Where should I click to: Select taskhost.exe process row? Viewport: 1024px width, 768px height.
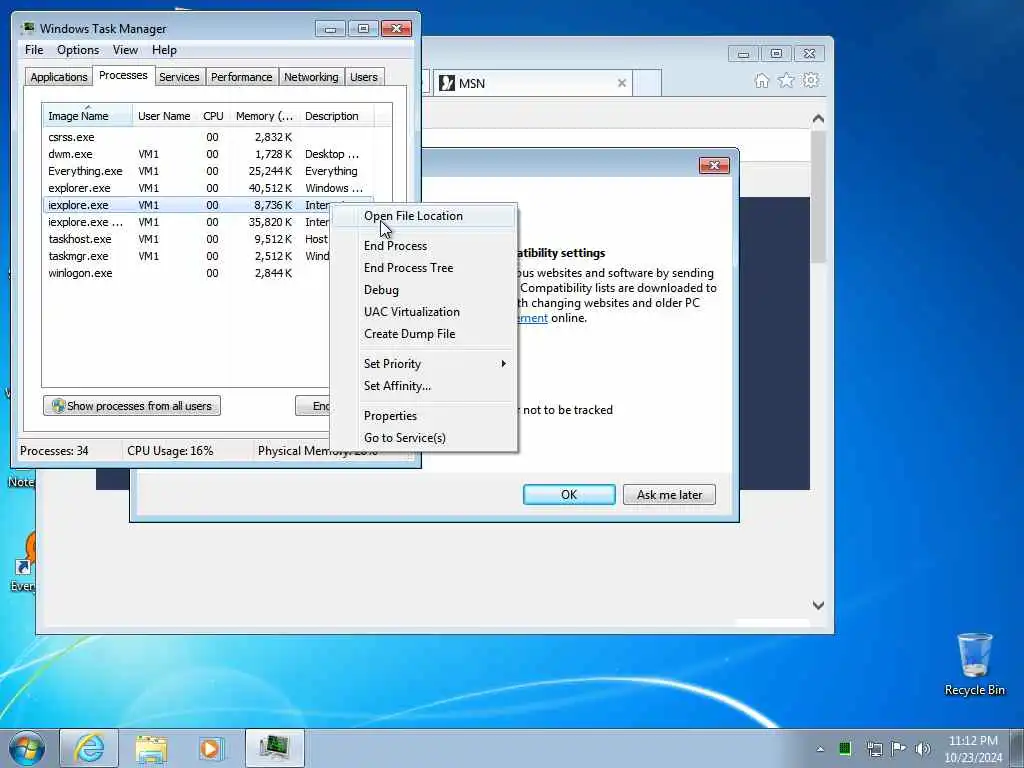tap(187, 239)
